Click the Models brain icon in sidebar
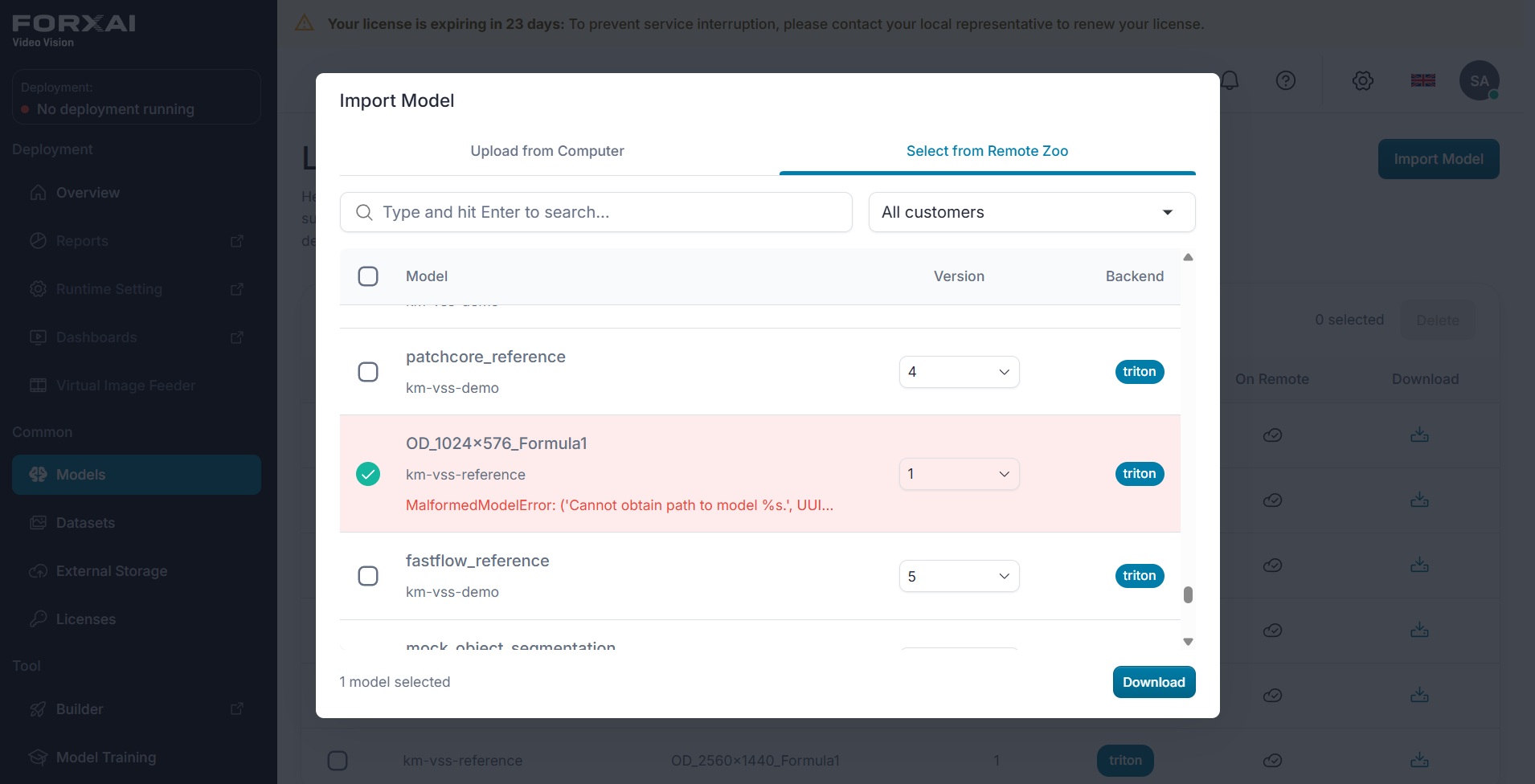The image size is (1535, 784). coord(38,475)
